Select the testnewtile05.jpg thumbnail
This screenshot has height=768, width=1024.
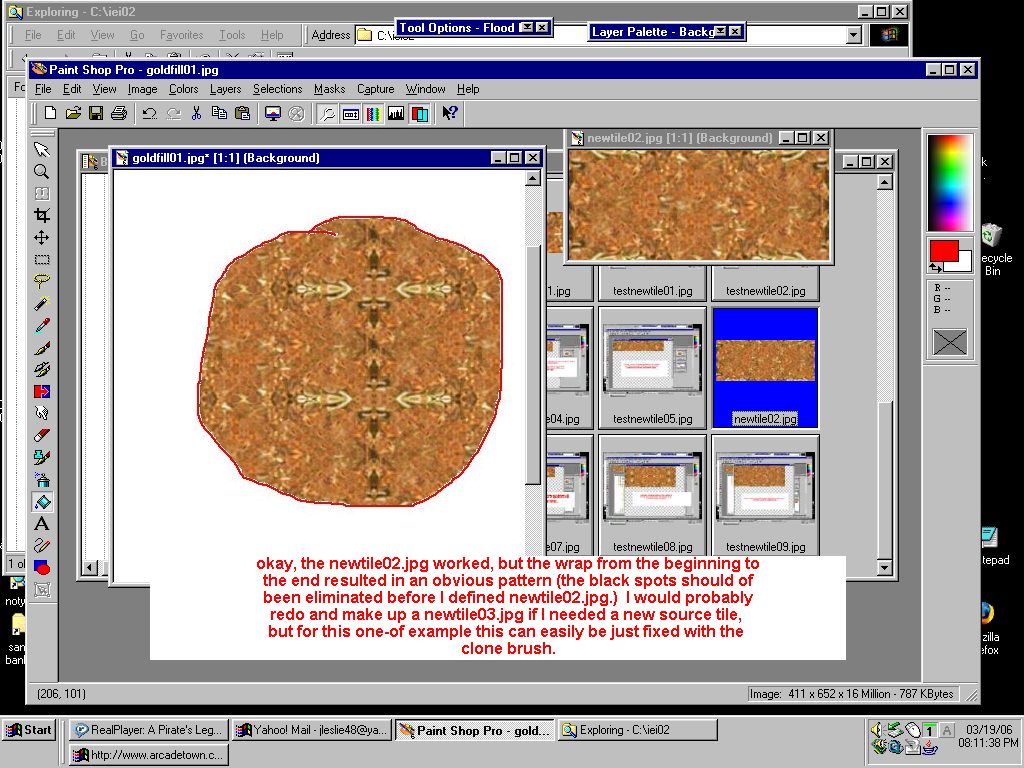(652, 368)
